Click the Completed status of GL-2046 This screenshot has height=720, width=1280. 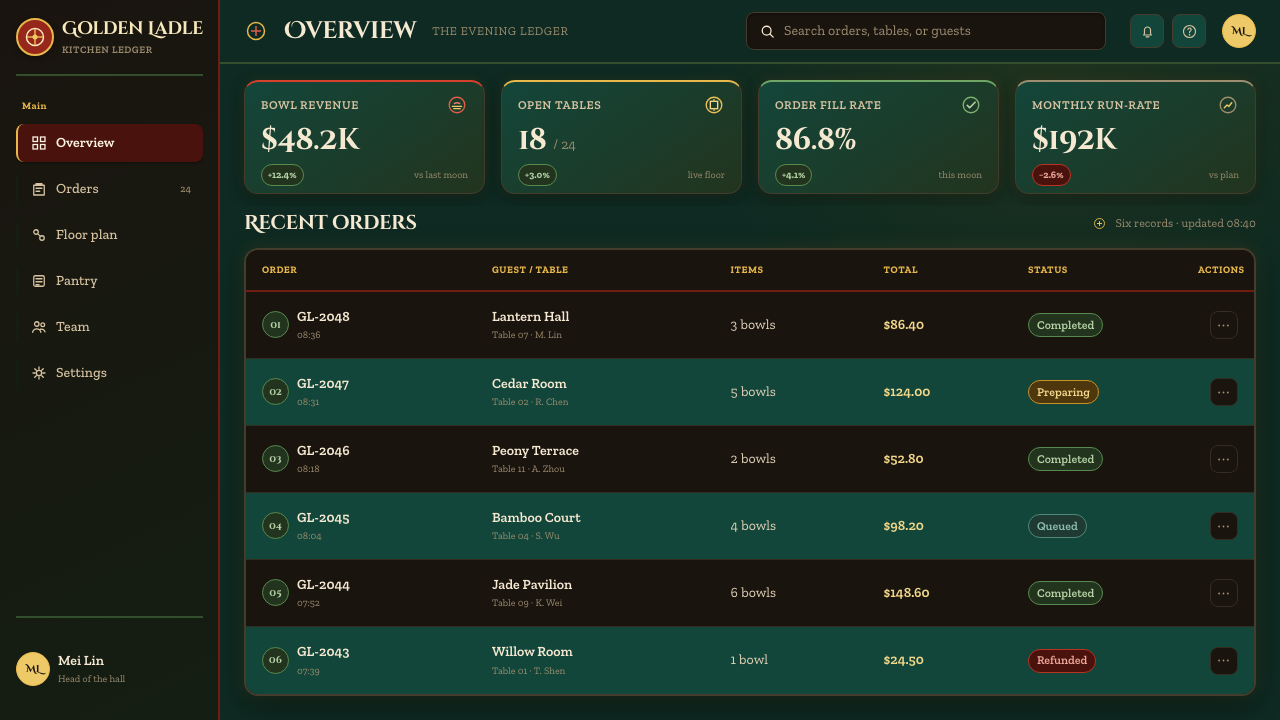1065,459
